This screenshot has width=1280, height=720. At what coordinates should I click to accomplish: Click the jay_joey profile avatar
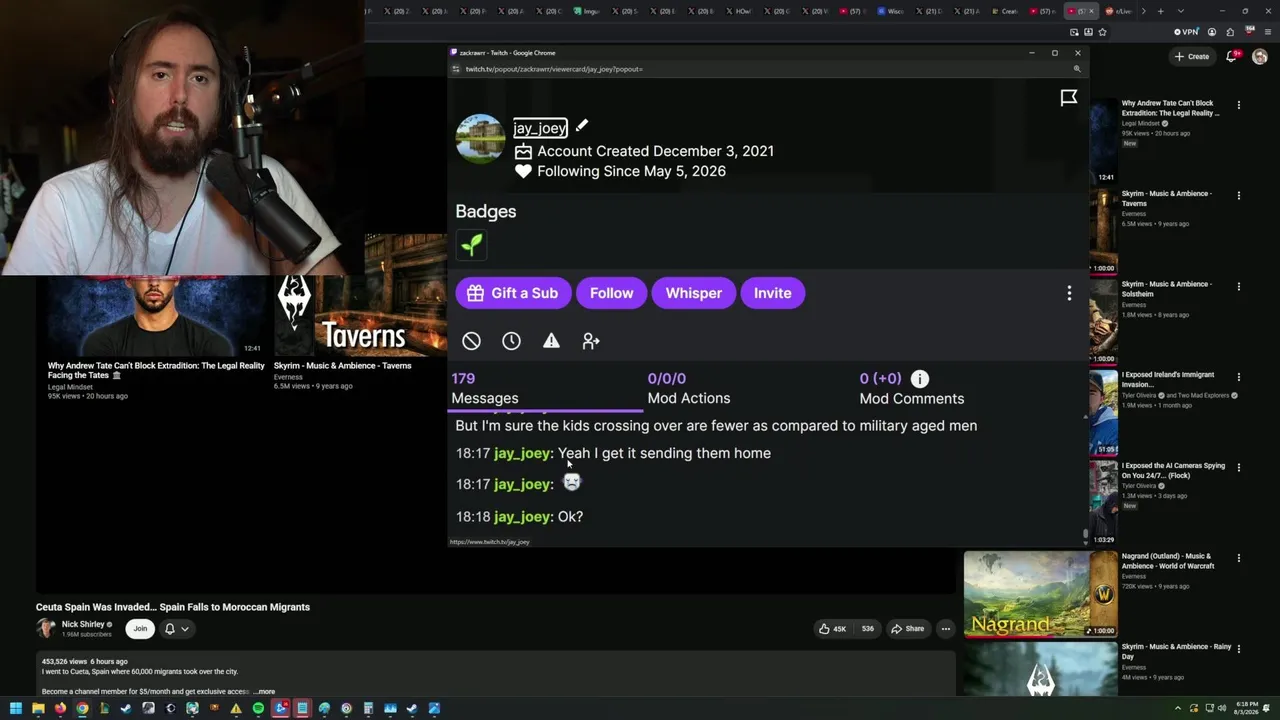(x=480, y=138)
